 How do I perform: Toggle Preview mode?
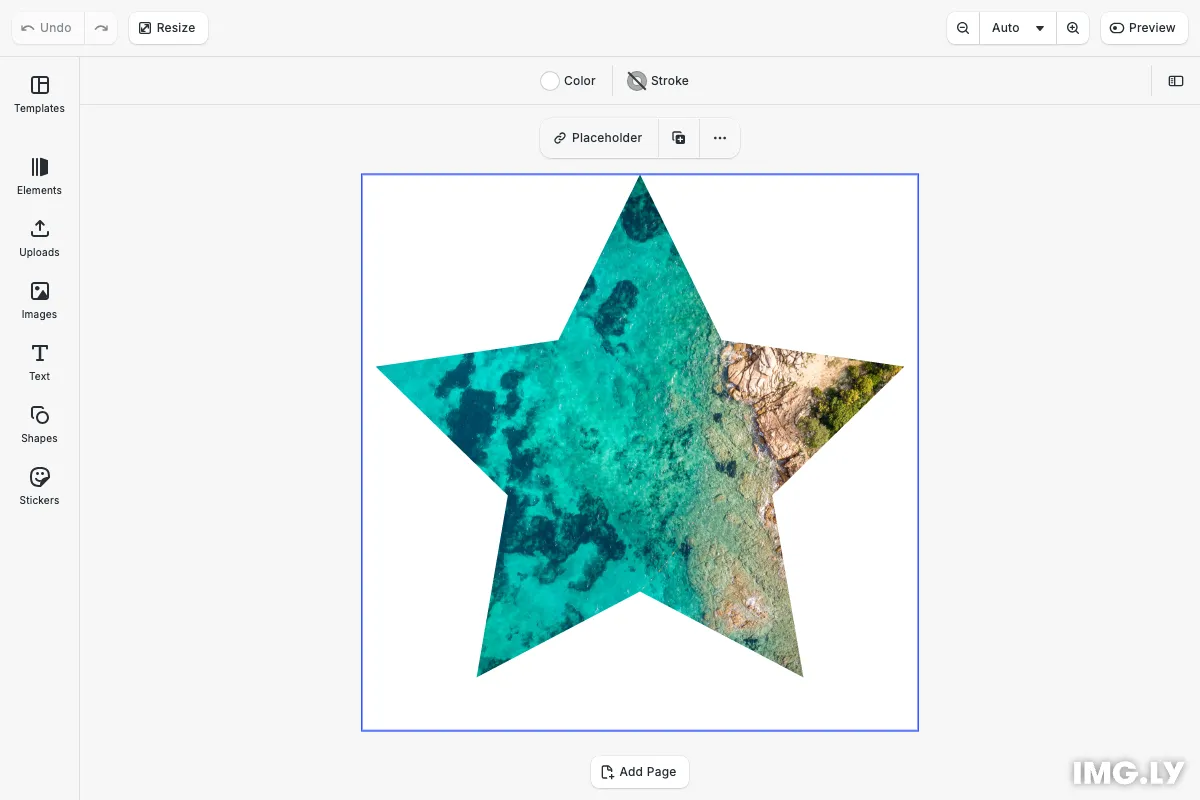(1143, 28)
